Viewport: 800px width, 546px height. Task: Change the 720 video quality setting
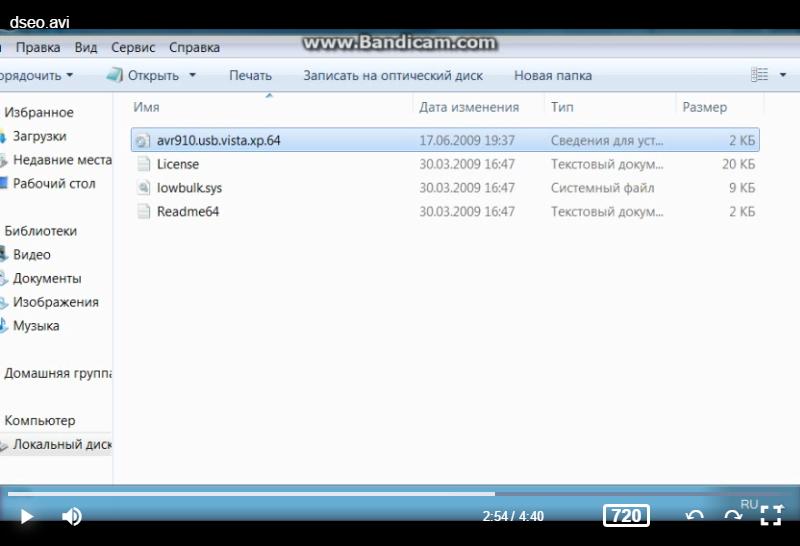(x=626, y=515)
